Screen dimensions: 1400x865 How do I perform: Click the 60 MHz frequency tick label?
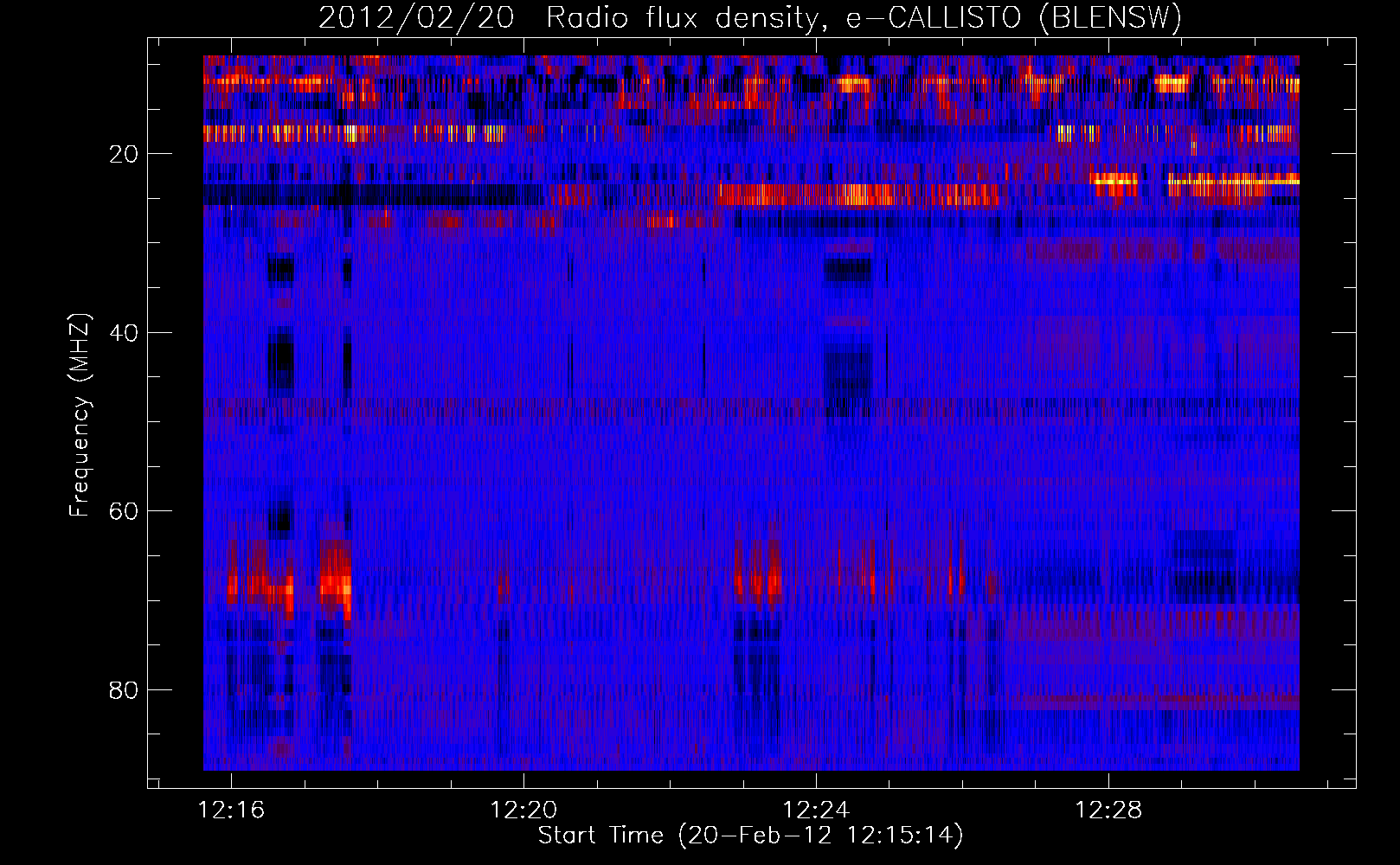[124, 511]
